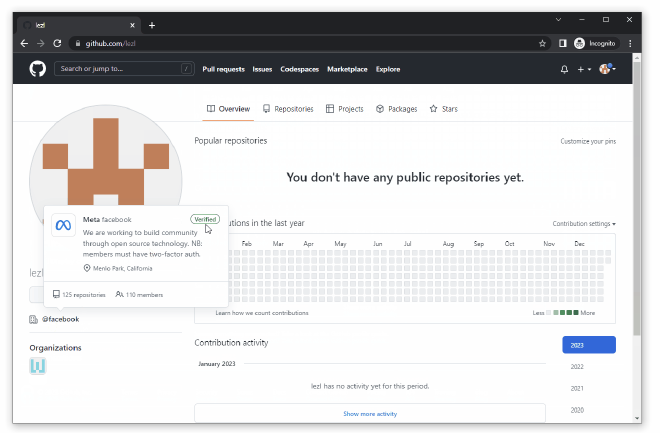Expand the Contribution settings dropdown
Viewport: 660px width, 433px height.
point(584,224)
